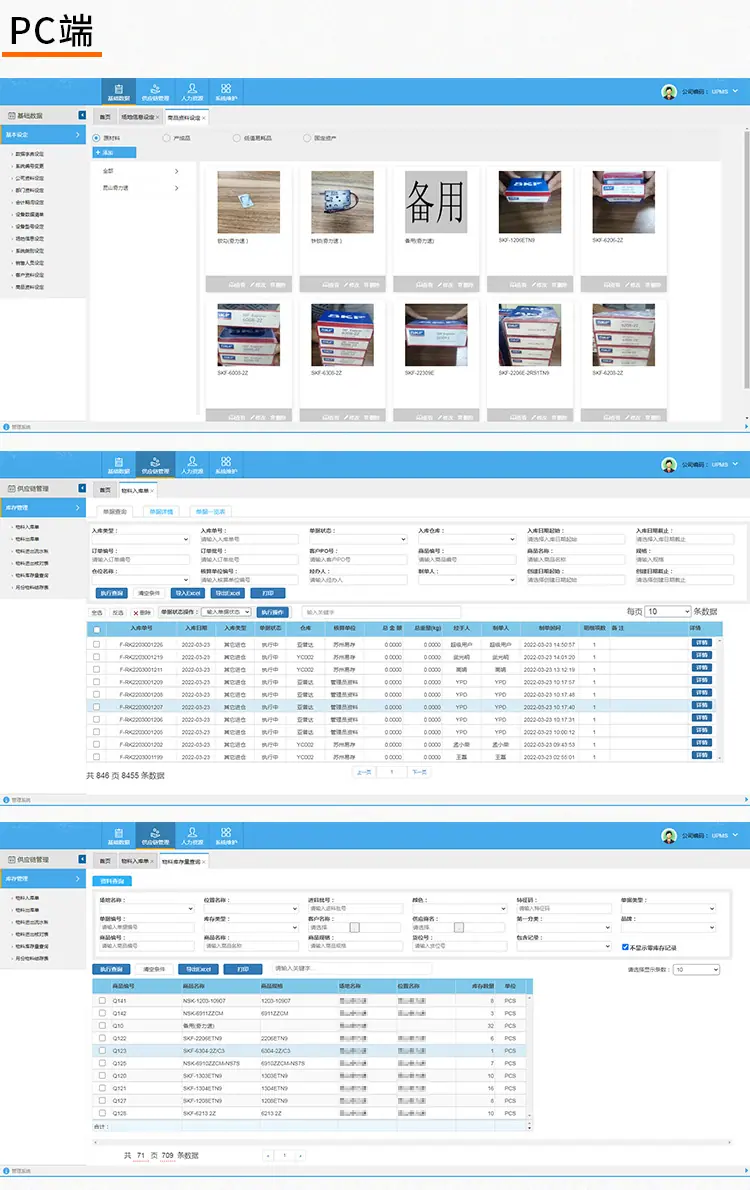Open the SKF-1206ETN9 product image

click(530, 202)
